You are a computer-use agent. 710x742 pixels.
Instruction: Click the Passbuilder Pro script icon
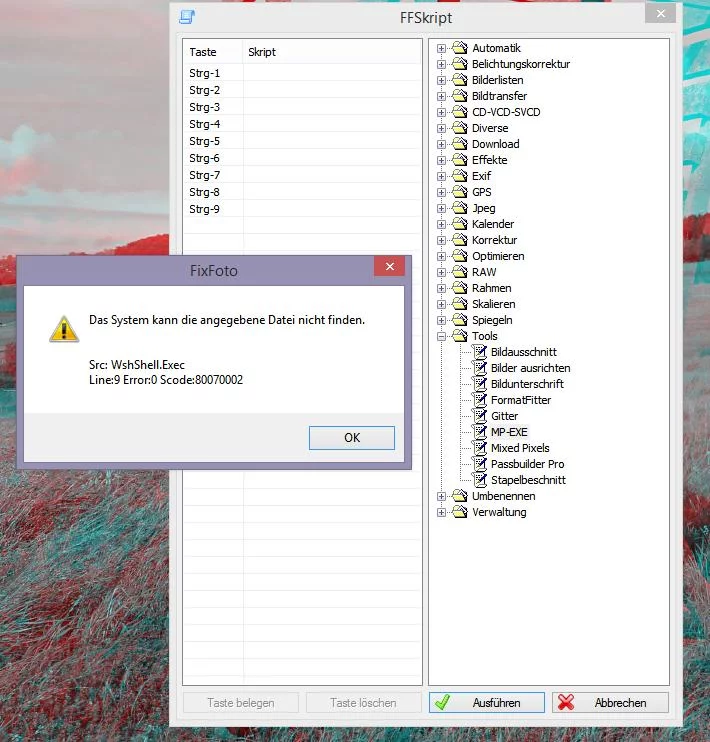(x=480, y=464)
